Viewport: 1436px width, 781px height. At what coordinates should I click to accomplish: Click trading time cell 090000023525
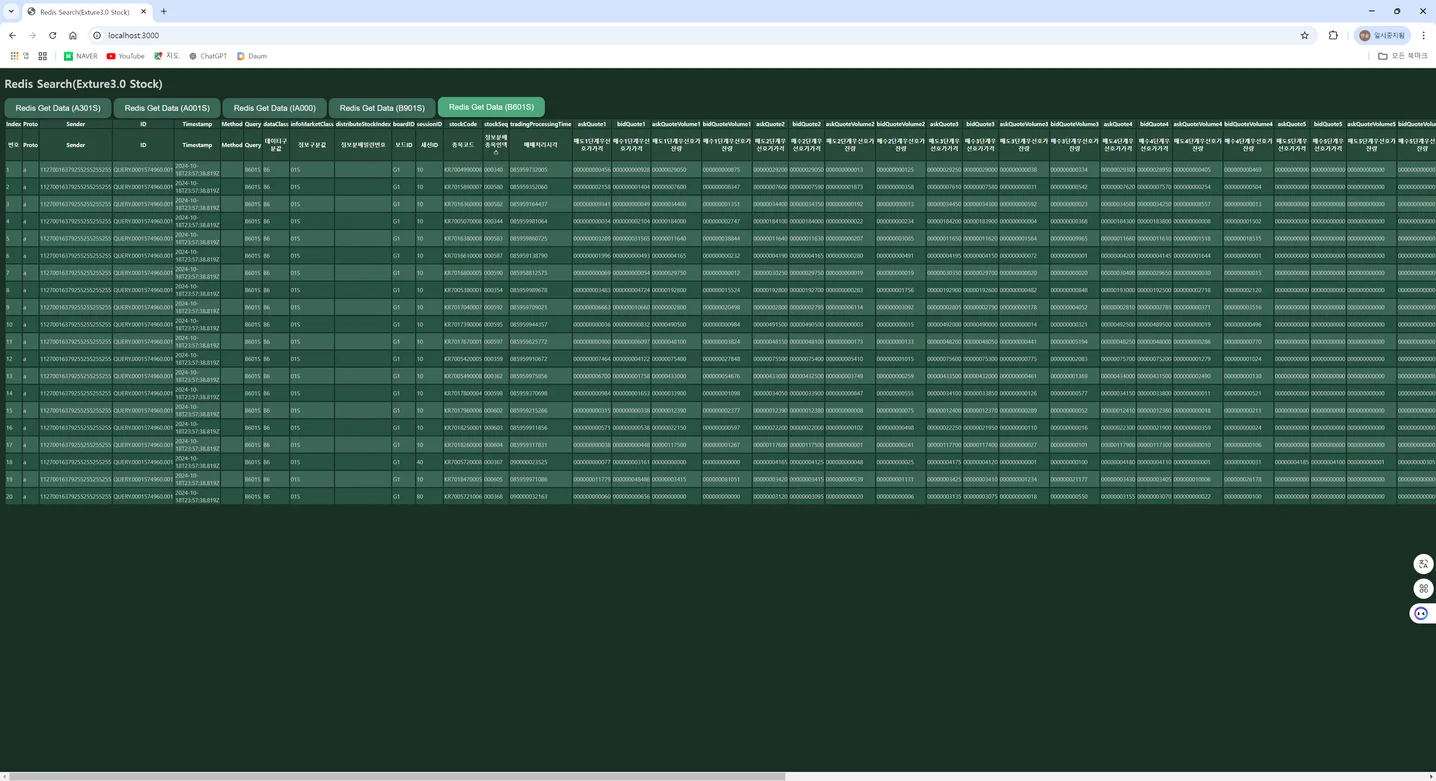click(x=540, y=462)
